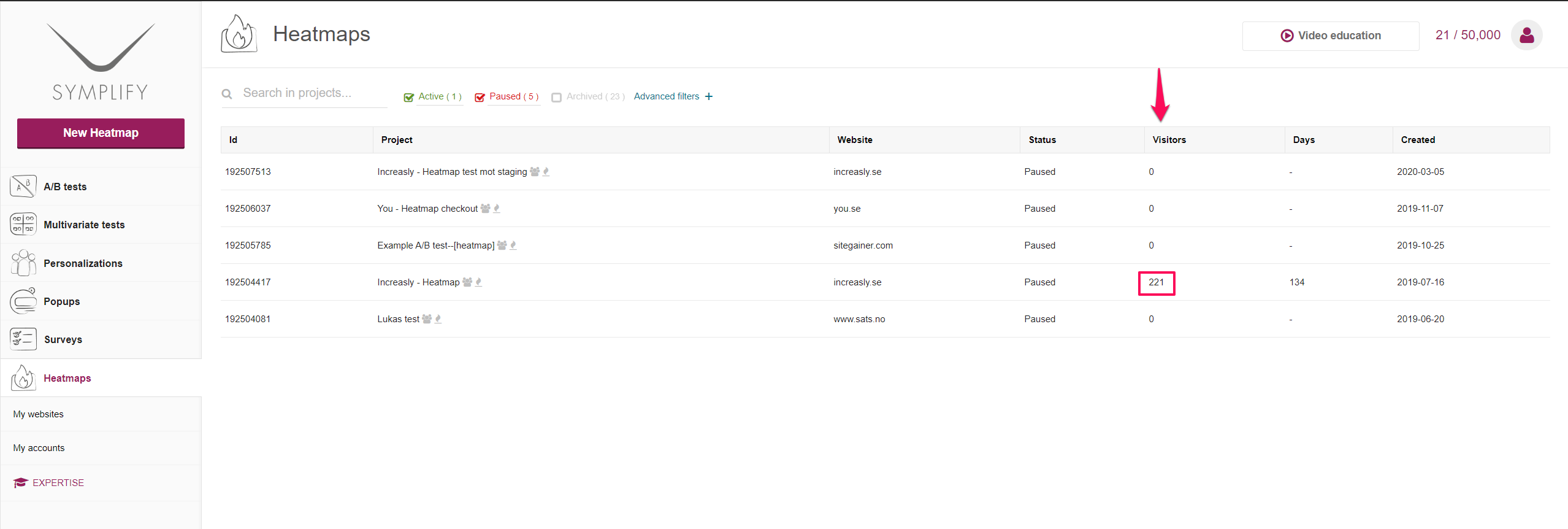Screen dimensions: 1568x529
Task: Click the plus icon beside Advanced filters
Action: tap(709, 96)
